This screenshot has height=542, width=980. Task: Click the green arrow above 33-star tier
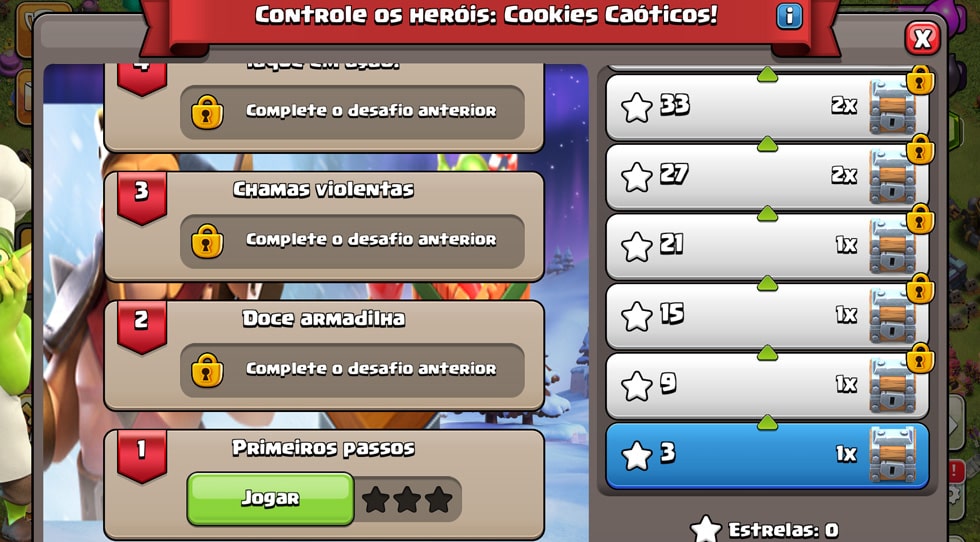point(768,75)
